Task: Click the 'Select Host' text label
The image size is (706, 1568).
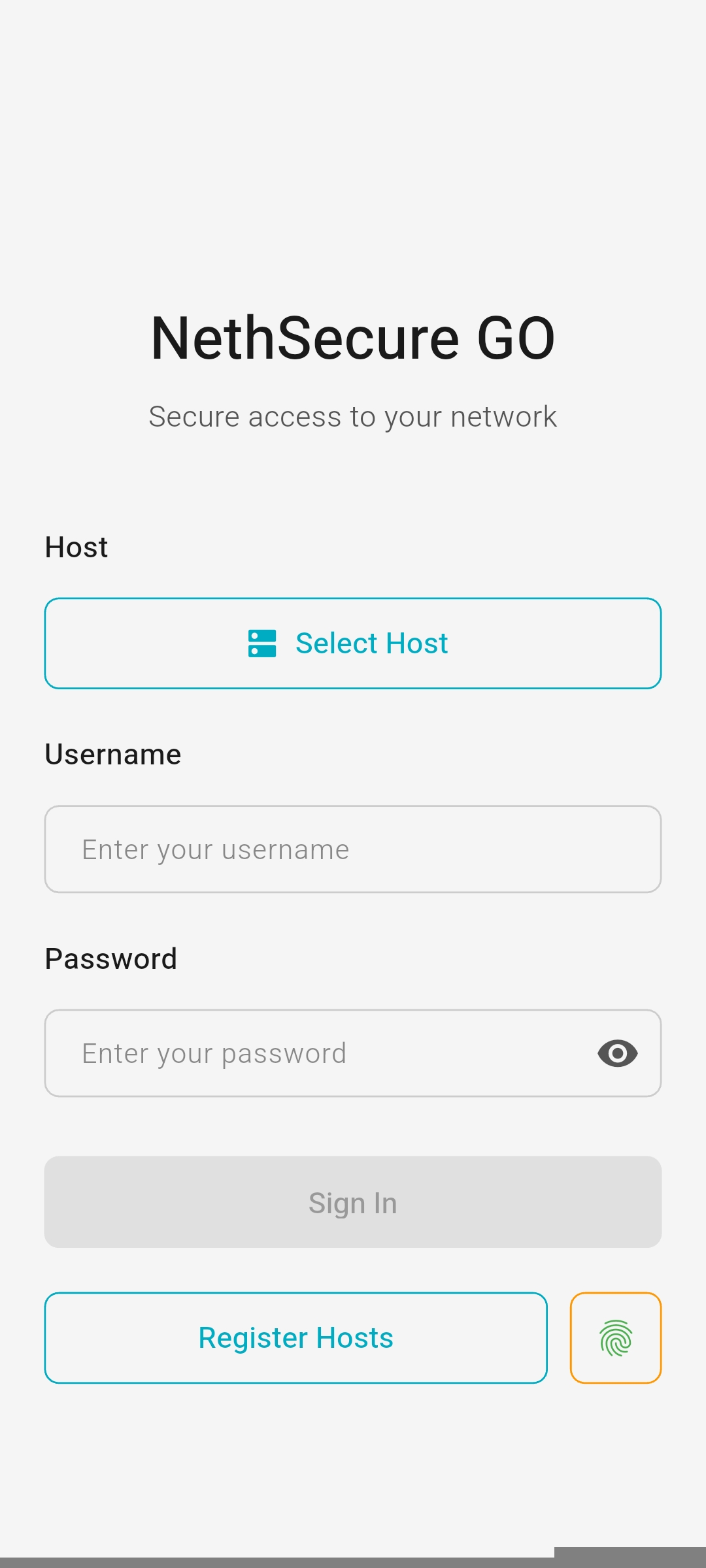Action: click(x=371, y=644)
